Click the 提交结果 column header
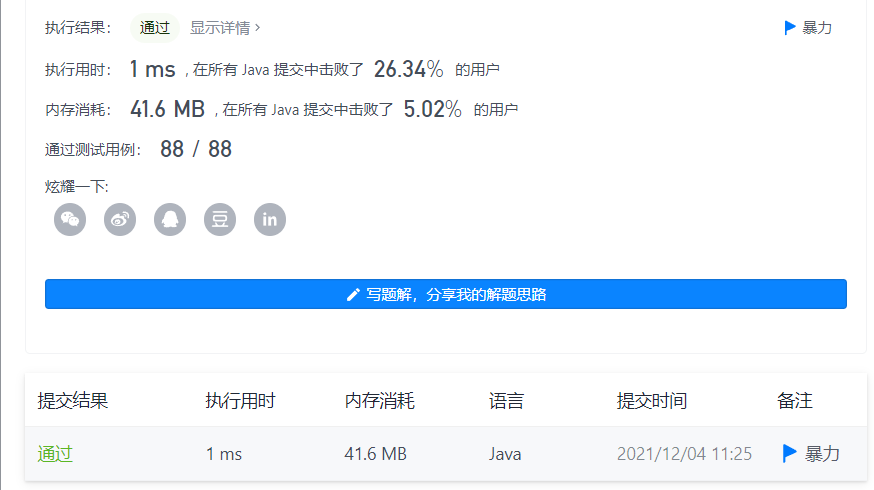Image resolution: width=874 pixels, height=490 pixels. 72,401
